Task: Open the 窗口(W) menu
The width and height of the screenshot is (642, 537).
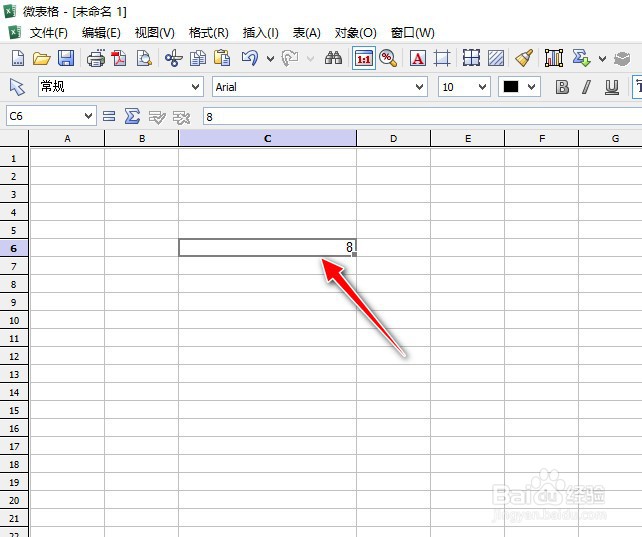Action: (x=412, y=33)
